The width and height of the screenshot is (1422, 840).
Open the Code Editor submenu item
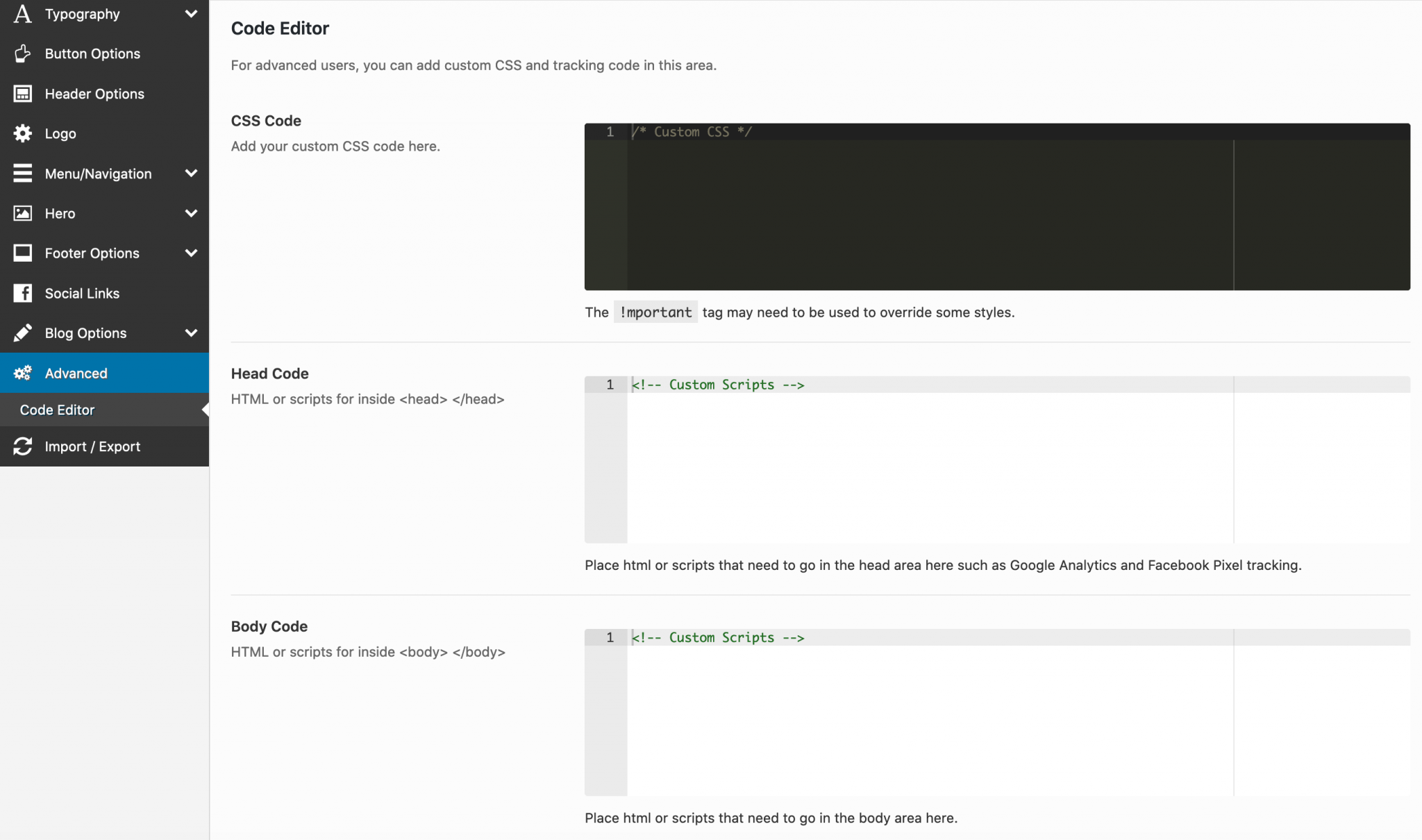(56, 410)
